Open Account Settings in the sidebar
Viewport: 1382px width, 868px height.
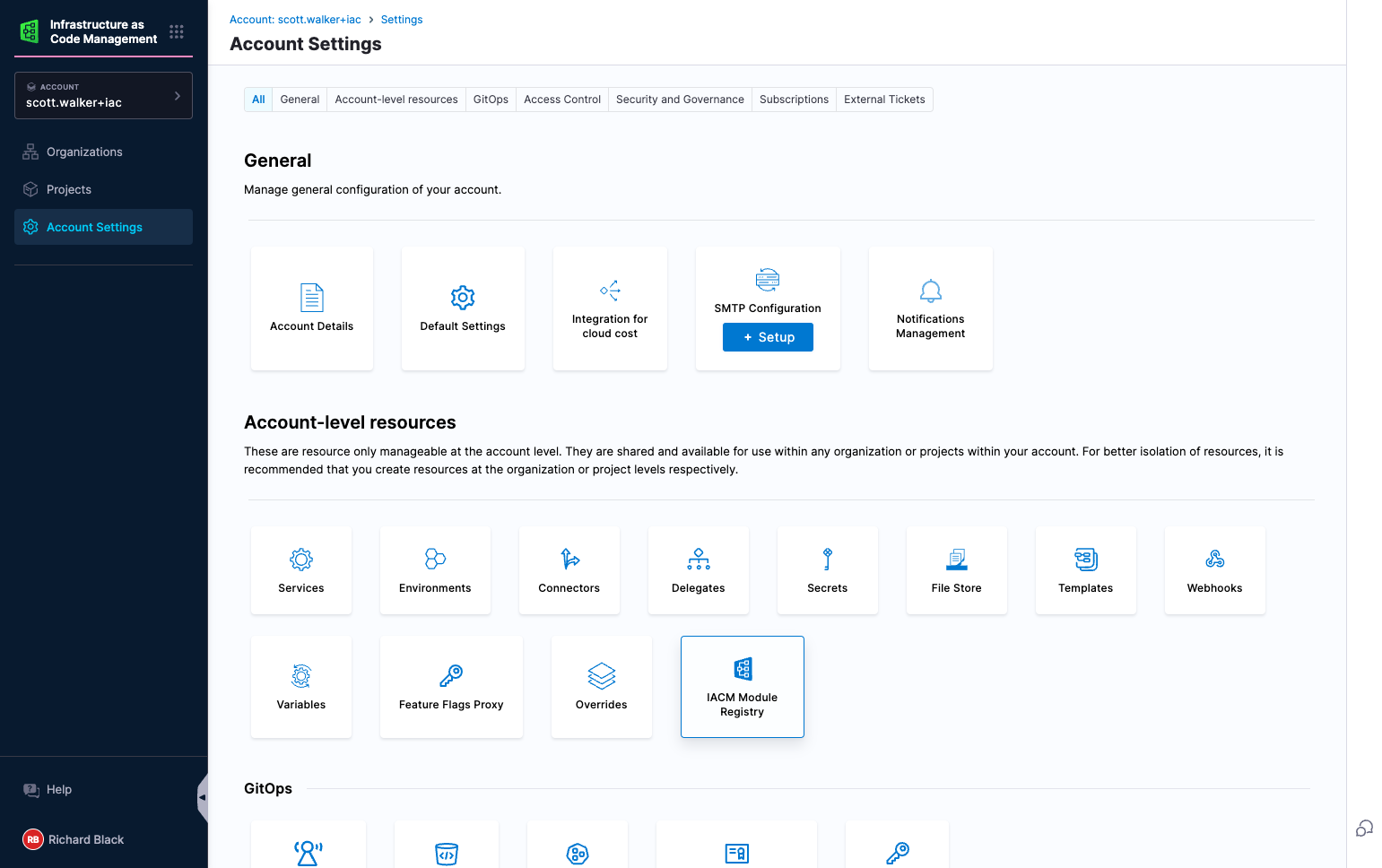click(103, 227)
